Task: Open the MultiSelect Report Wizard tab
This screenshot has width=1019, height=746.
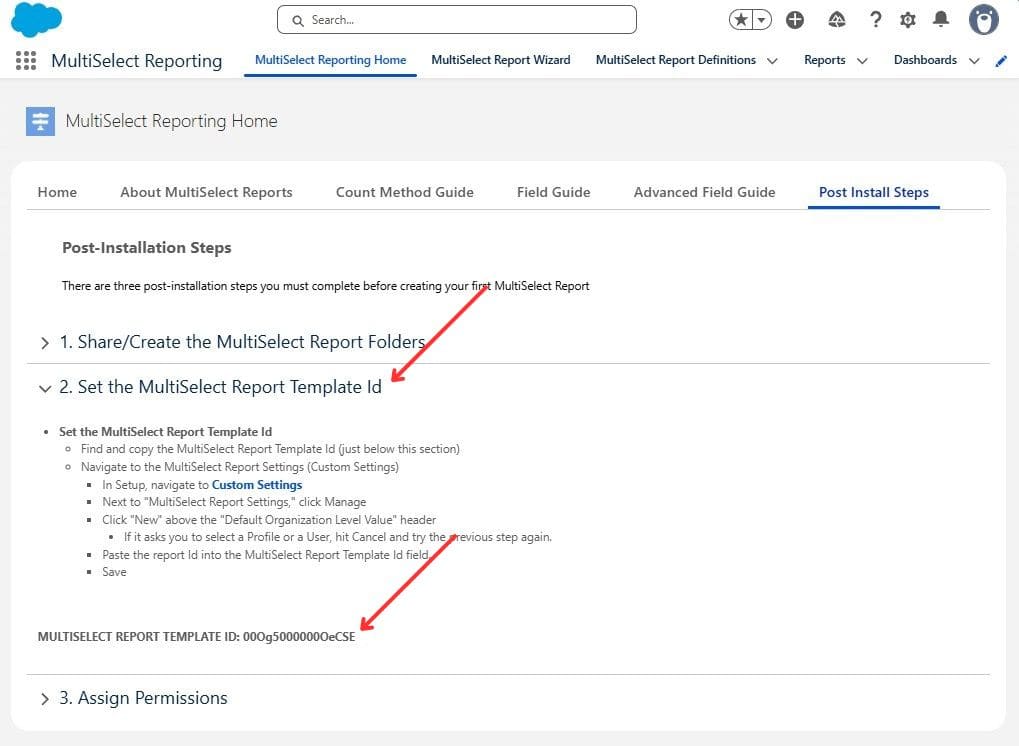Action: [x=501, y=59]
